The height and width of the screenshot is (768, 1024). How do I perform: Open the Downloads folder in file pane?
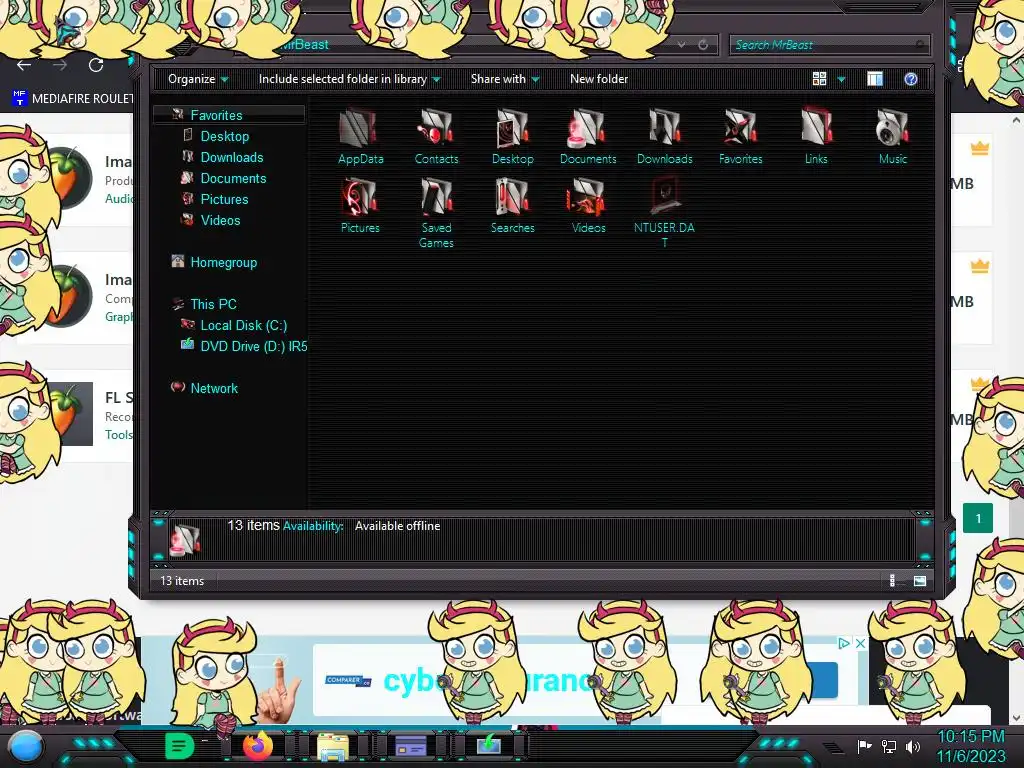click(x=664, y=136)
